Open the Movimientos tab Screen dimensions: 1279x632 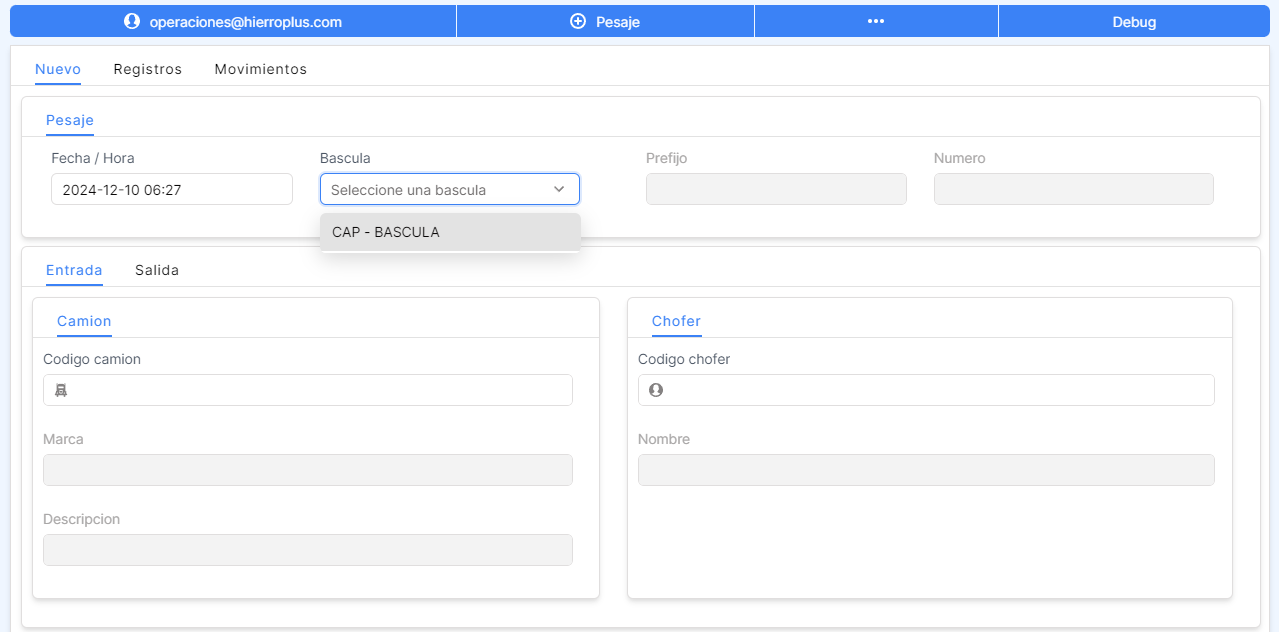260,69
